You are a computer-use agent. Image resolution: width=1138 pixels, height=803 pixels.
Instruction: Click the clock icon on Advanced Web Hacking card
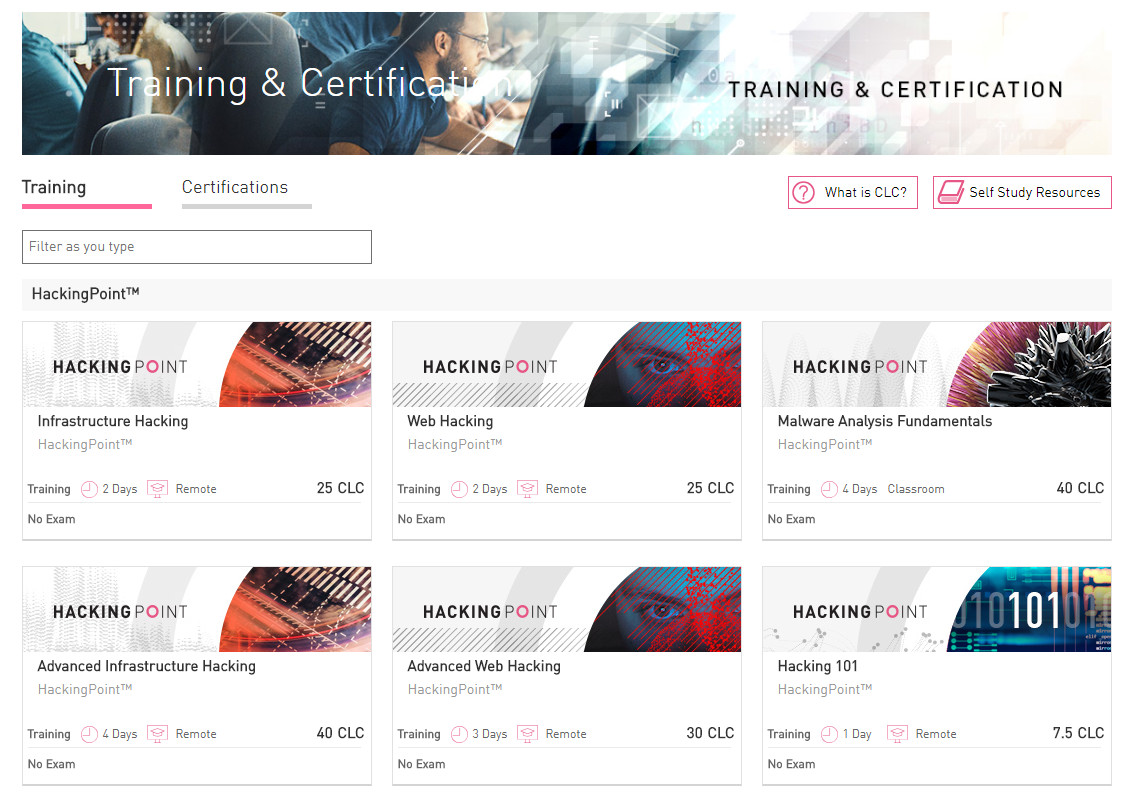click(459, 734)
